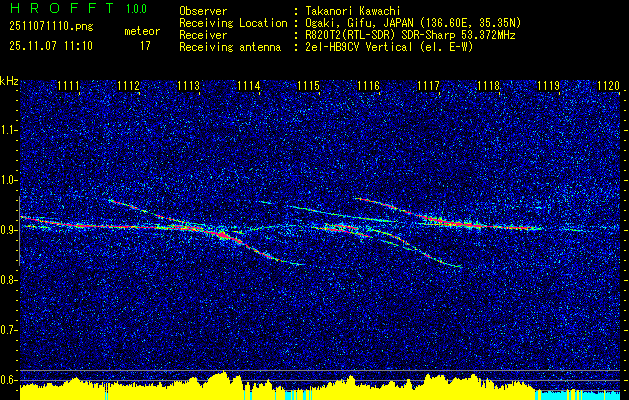
Task: Click the 0.8 frequency axis label
Action: (x=8, y=280)
